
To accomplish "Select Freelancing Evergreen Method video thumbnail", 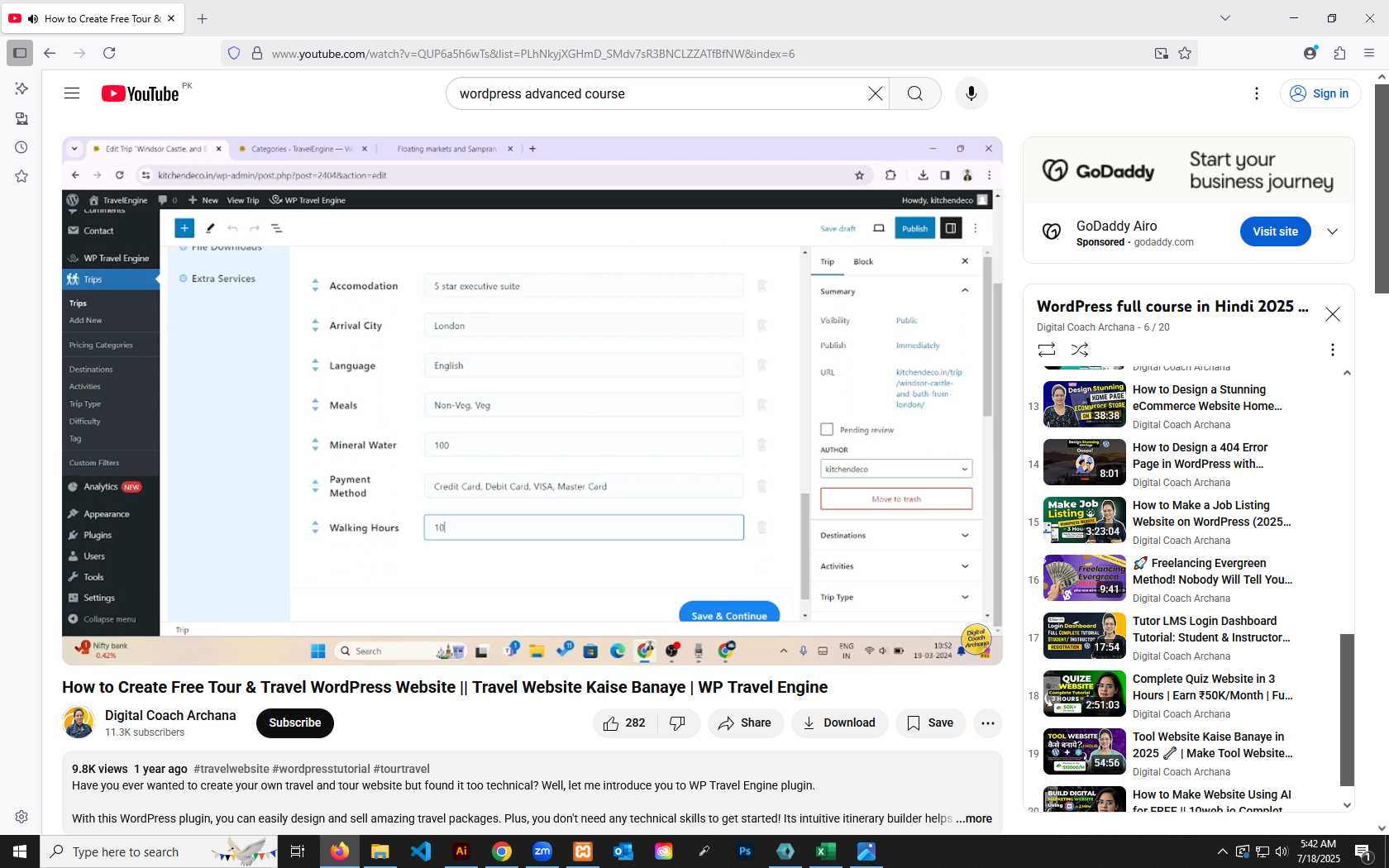I will [x=1085, y=578].
